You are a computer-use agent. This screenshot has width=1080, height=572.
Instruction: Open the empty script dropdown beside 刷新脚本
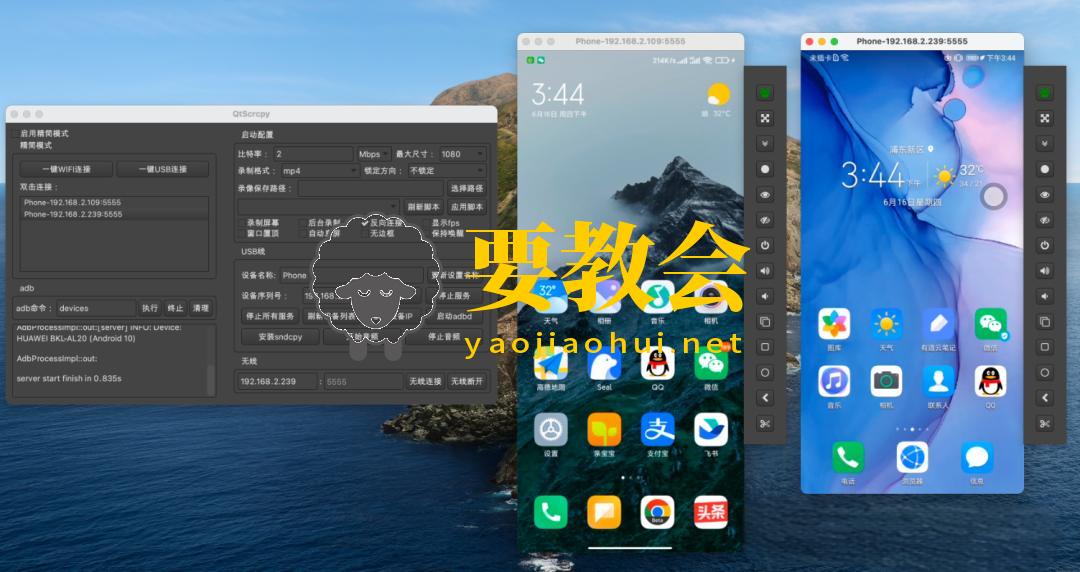point(319,207)
